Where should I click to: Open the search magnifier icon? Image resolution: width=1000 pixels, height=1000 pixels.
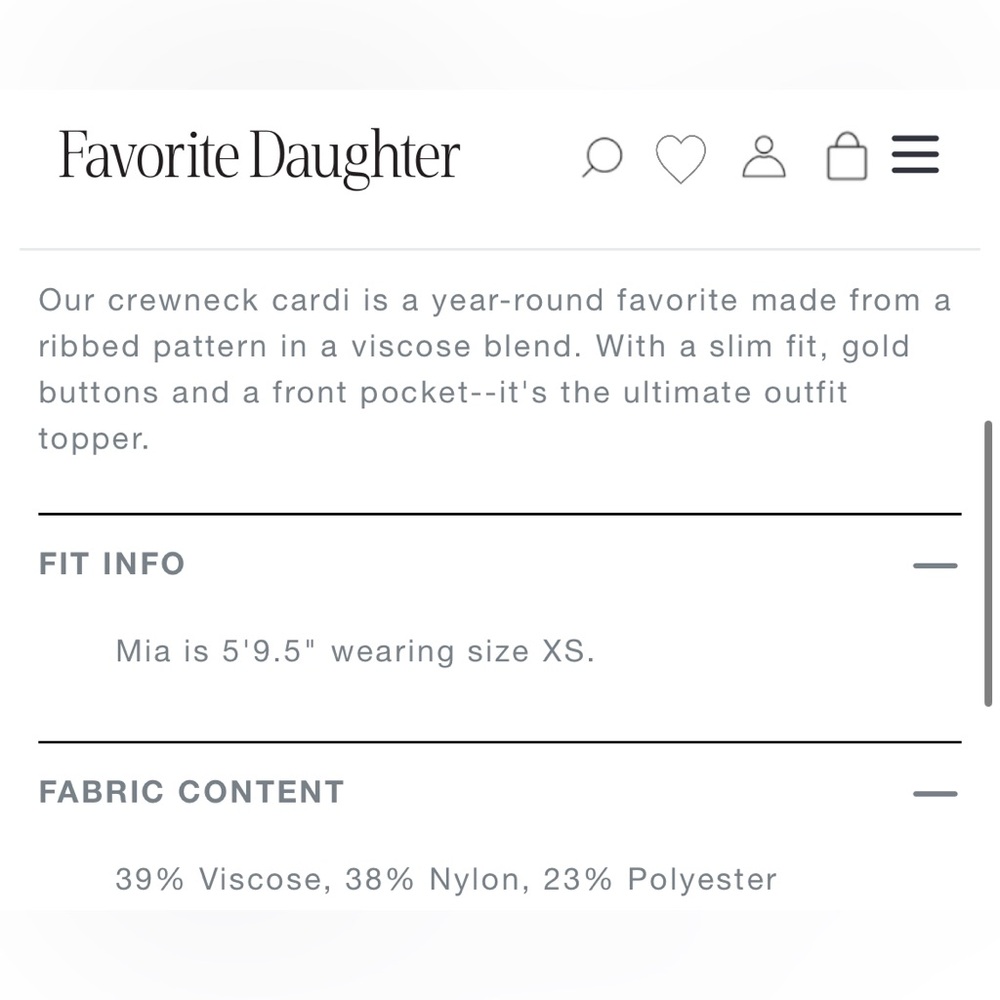(602, 158)
